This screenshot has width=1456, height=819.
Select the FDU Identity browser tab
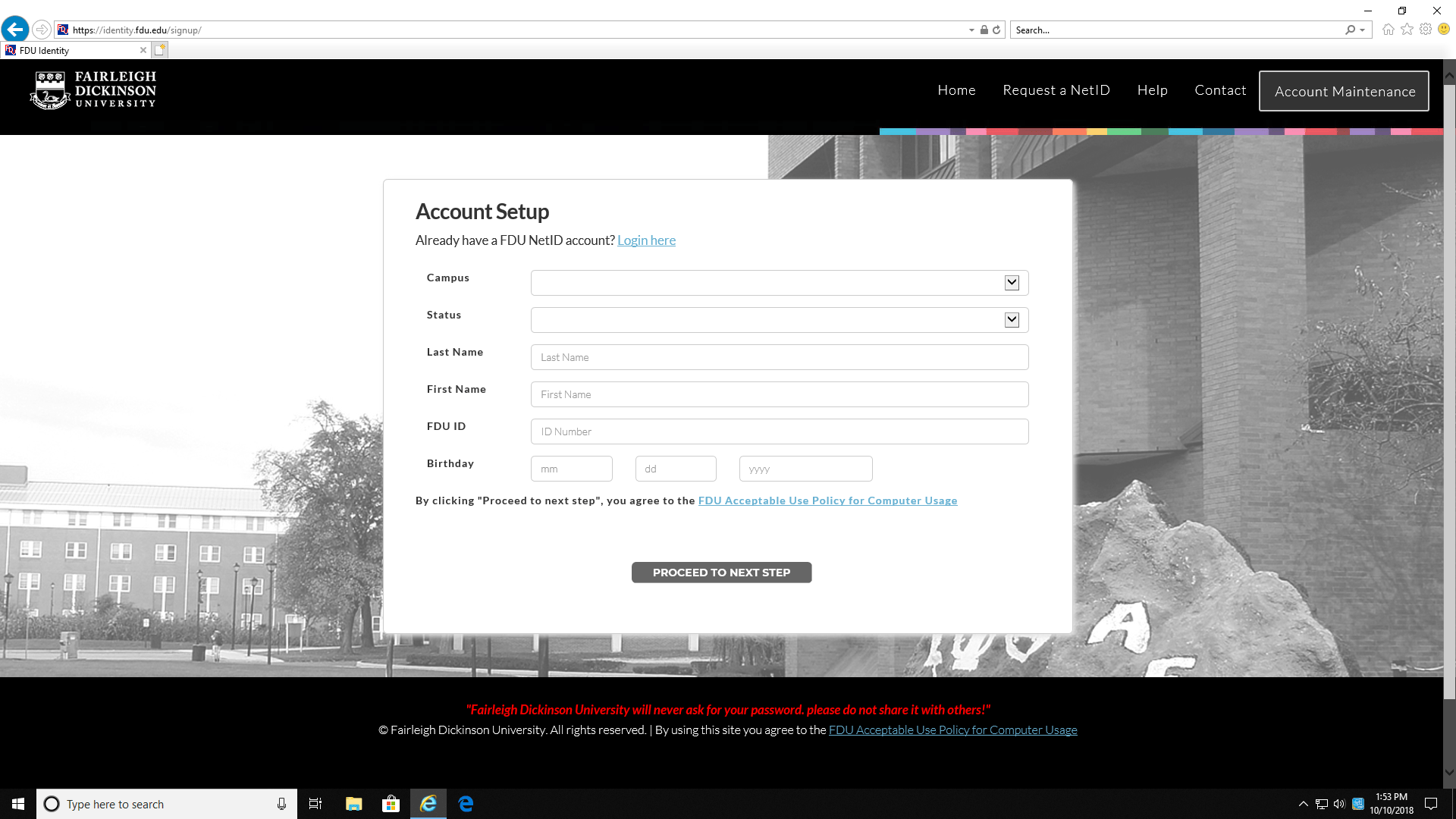click(x=76, y=50)
